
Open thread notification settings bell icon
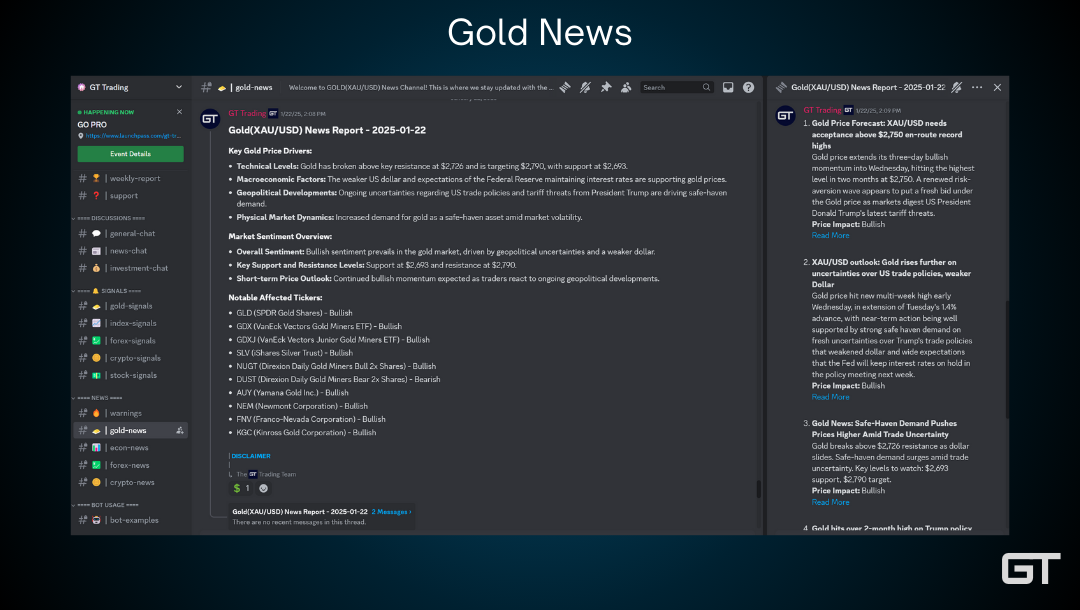pos(957,87)
